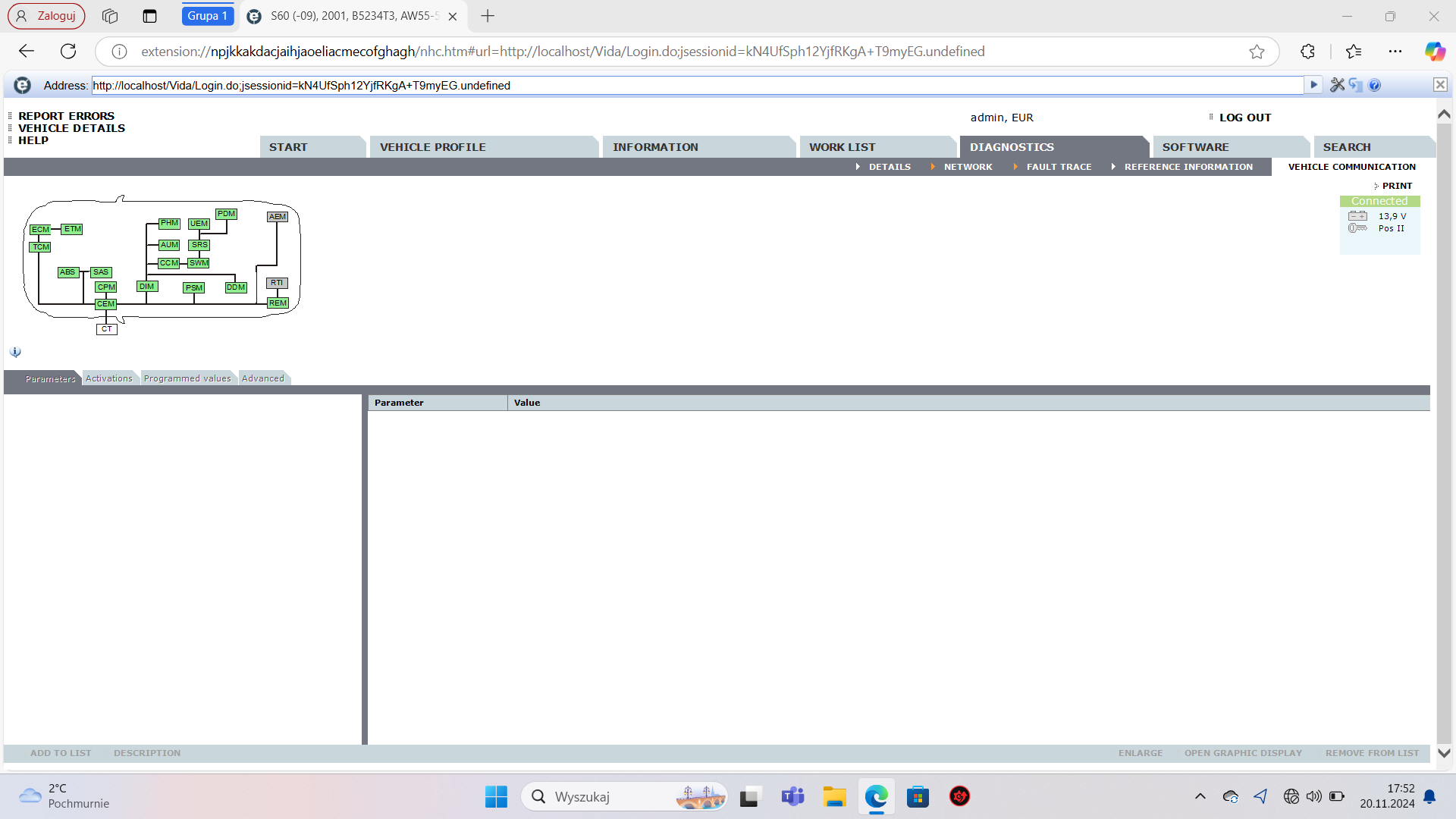Open the Activations tab
Viewport: 1456px width, 819px height.
pyautogui.click(x=108, y=378)
